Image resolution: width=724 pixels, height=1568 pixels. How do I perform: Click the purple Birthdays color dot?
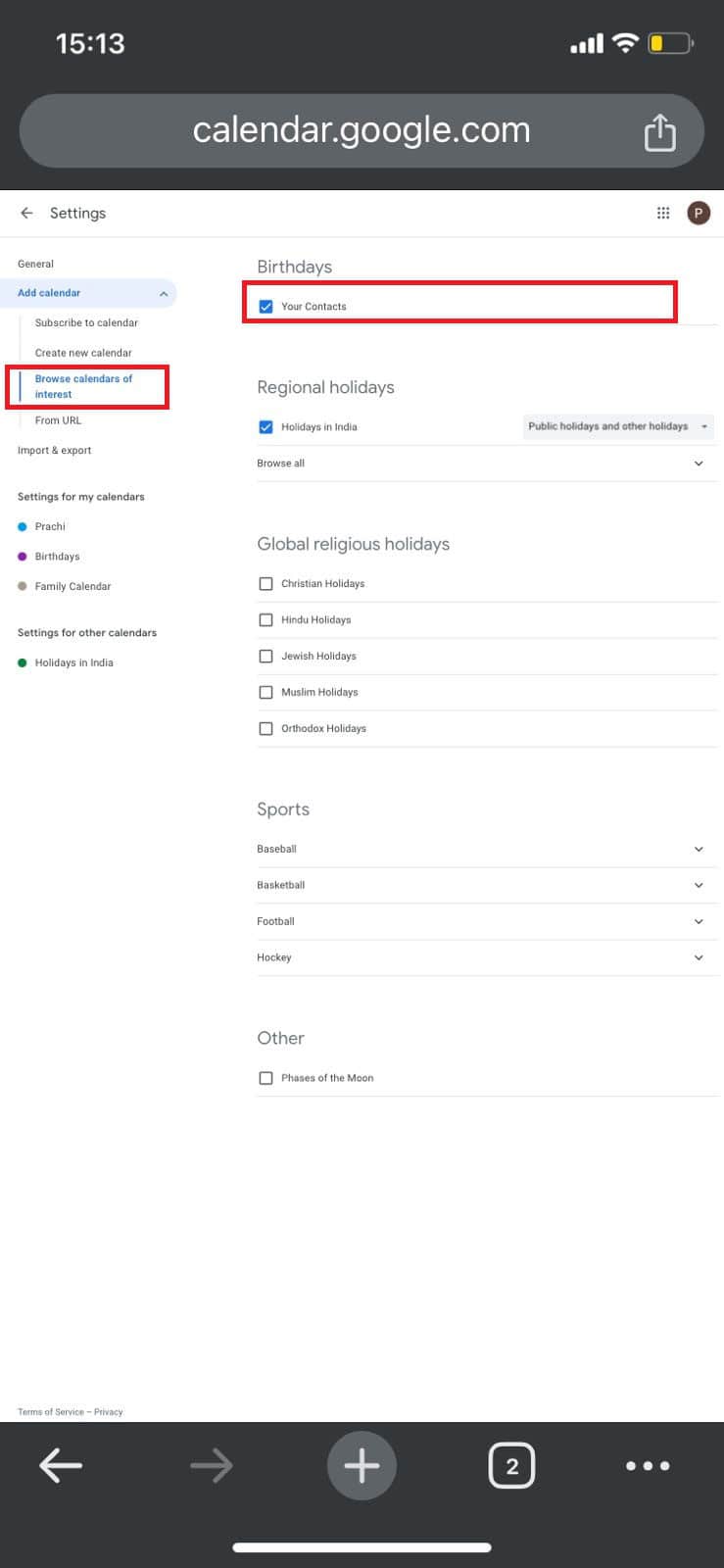(x=23, y=557)
